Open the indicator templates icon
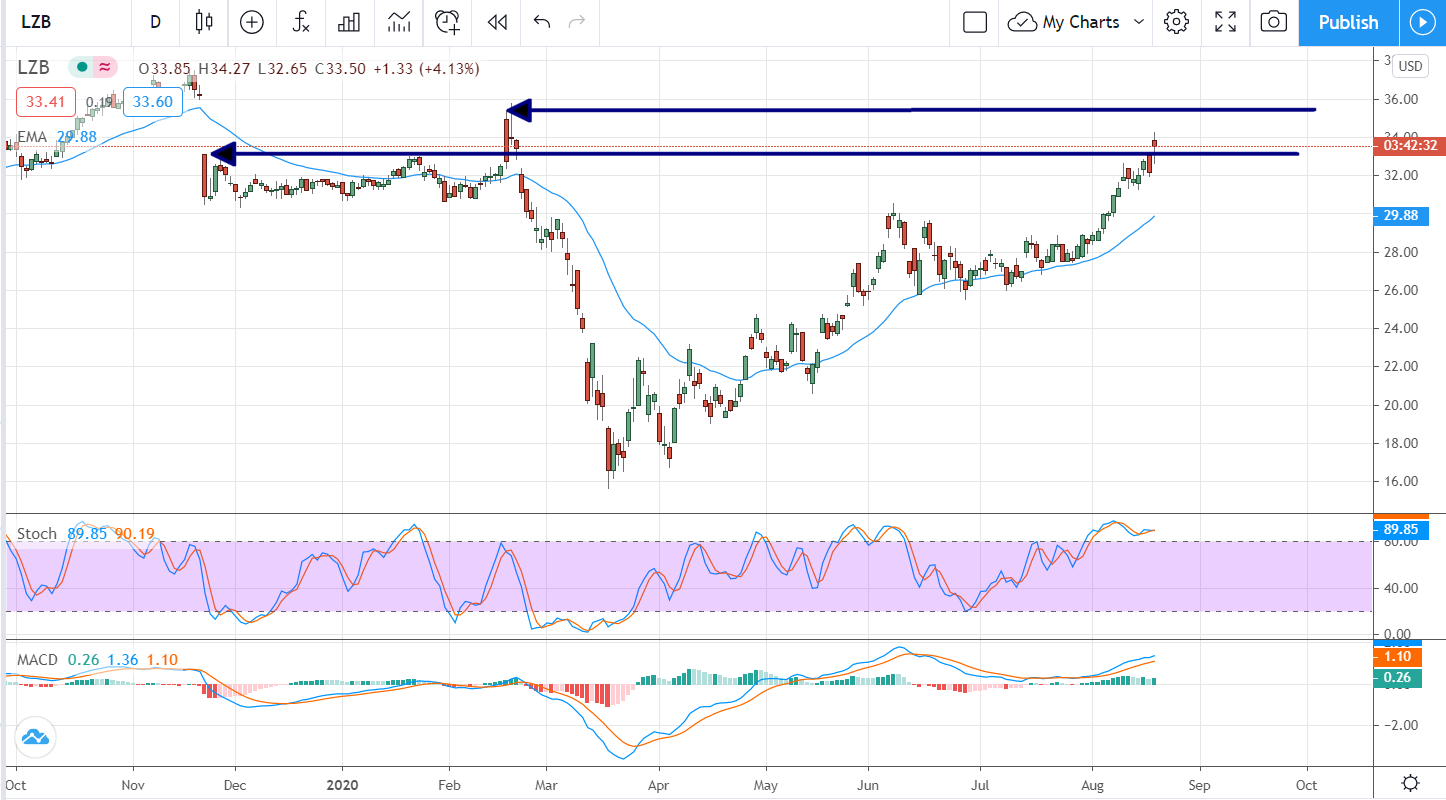The height and width of the screenshot is (800, 1446). point(399,22)
